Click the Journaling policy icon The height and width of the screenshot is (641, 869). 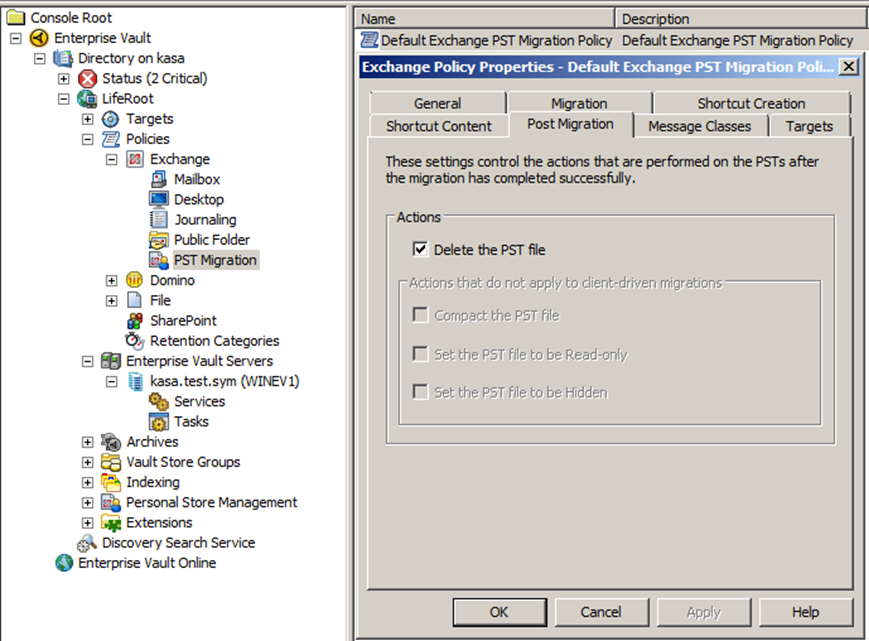coord(159,219)
